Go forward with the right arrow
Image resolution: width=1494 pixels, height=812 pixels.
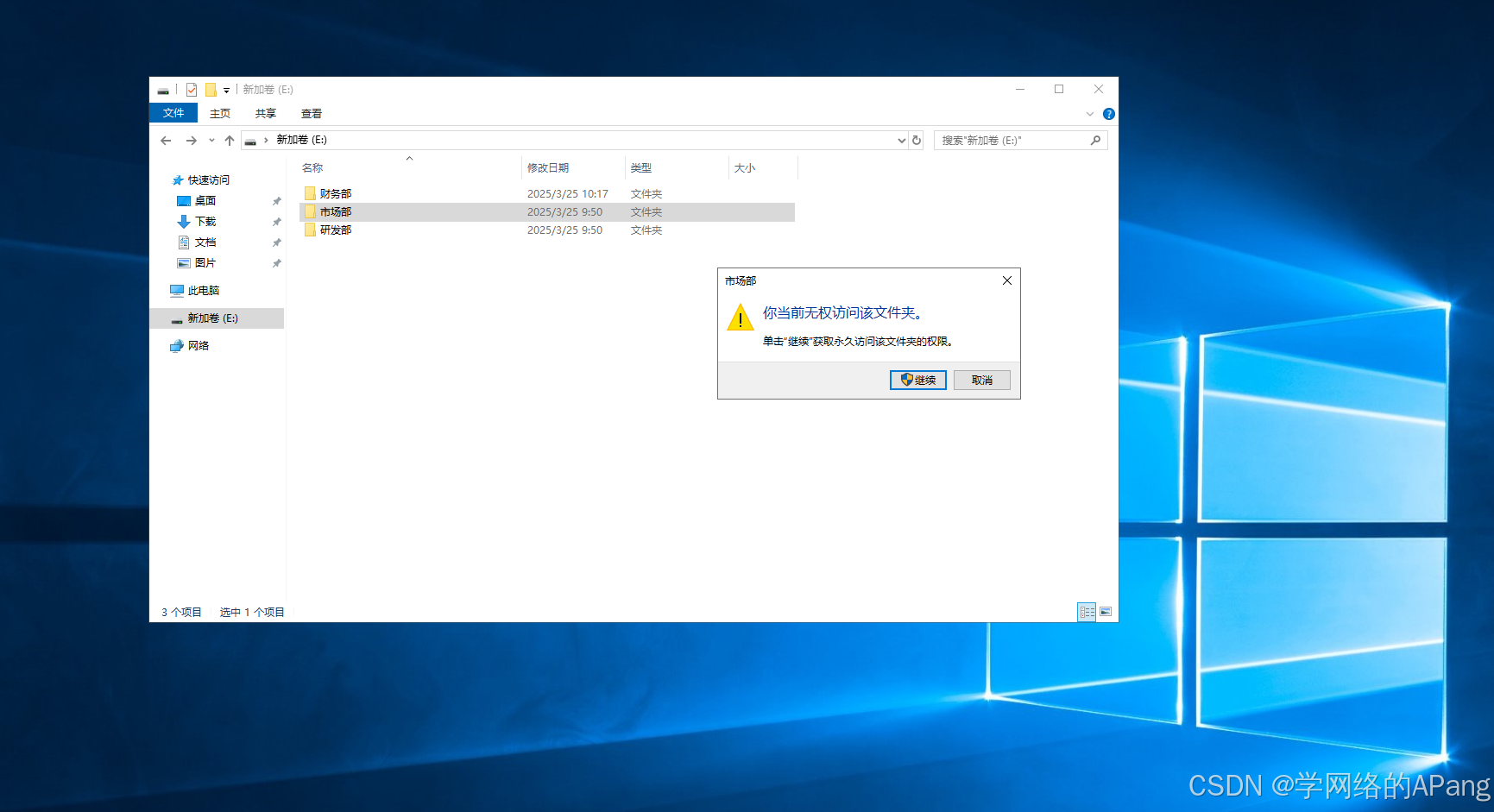tap(192, 141)
